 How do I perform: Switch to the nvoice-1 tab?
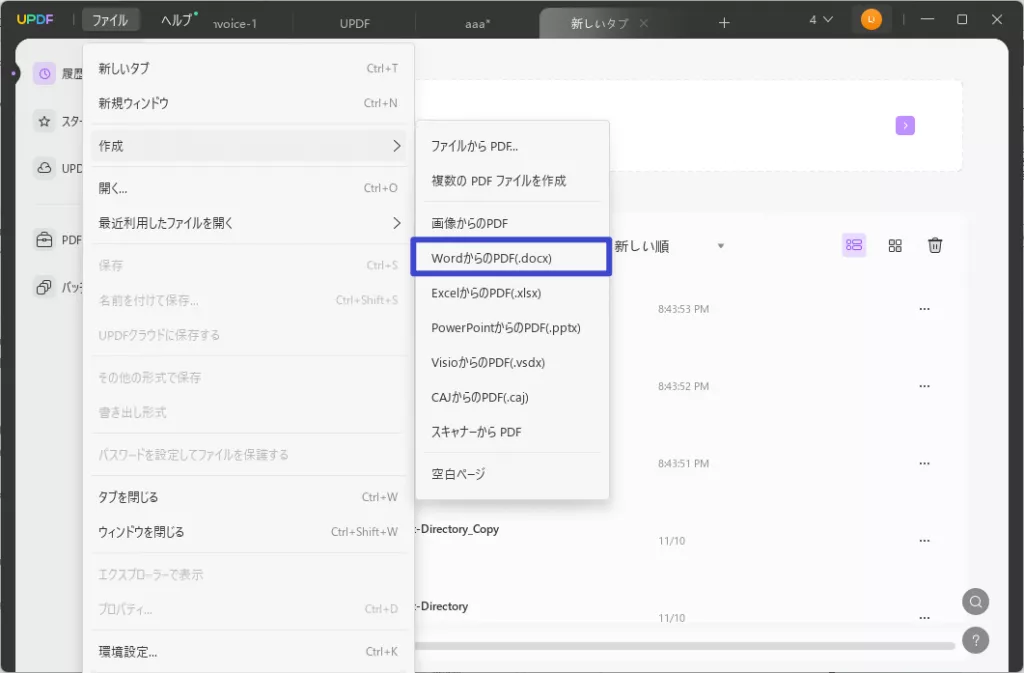pyautogui.click(x=236, y=23)
